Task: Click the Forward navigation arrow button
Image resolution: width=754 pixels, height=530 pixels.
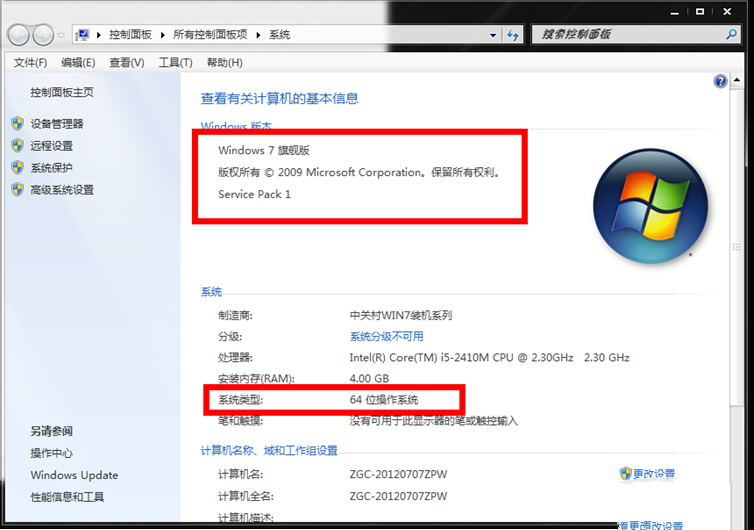Action: [x=43, y=35]
